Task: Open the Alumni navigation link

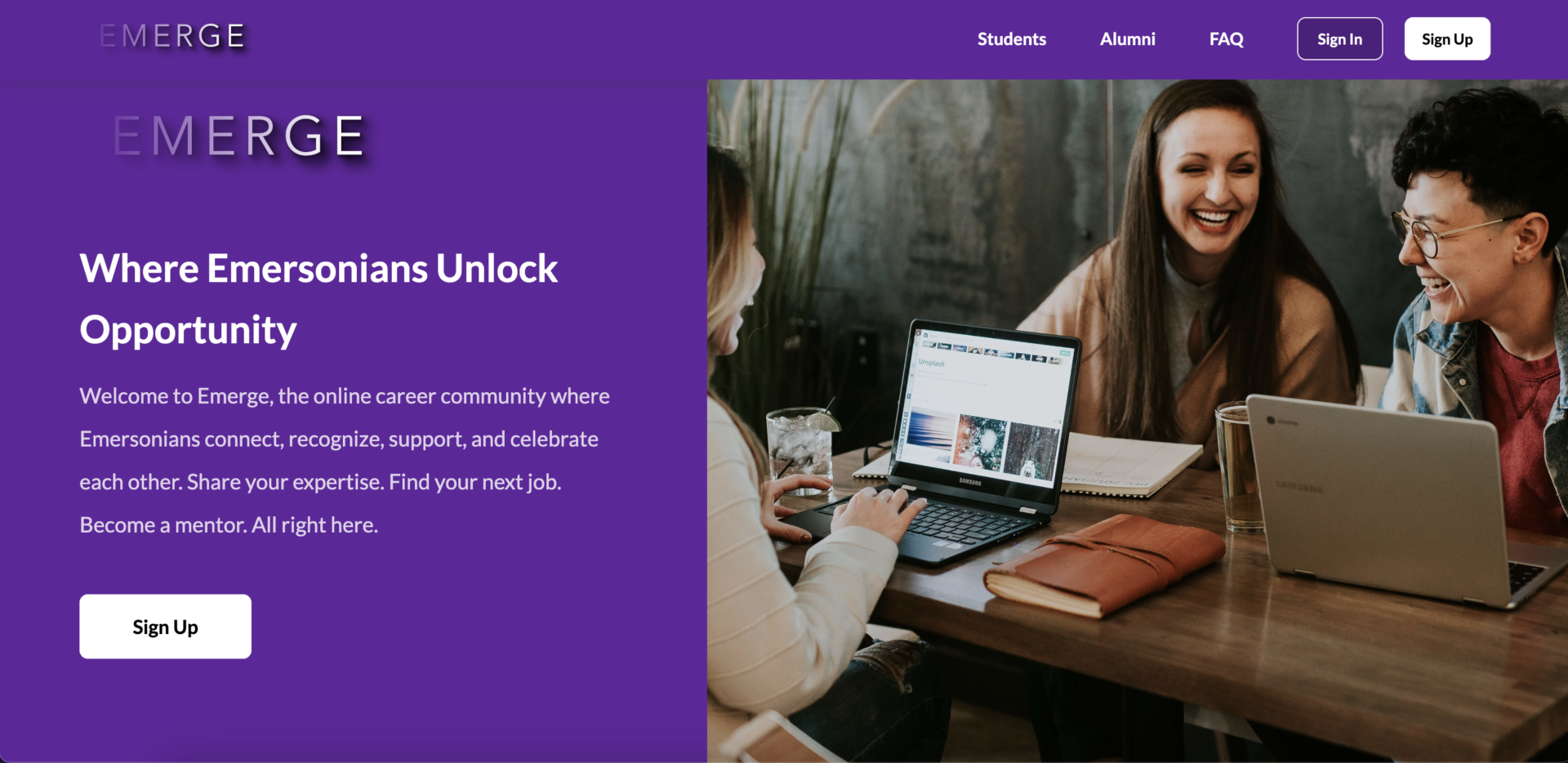Action: click(1127, 38)
